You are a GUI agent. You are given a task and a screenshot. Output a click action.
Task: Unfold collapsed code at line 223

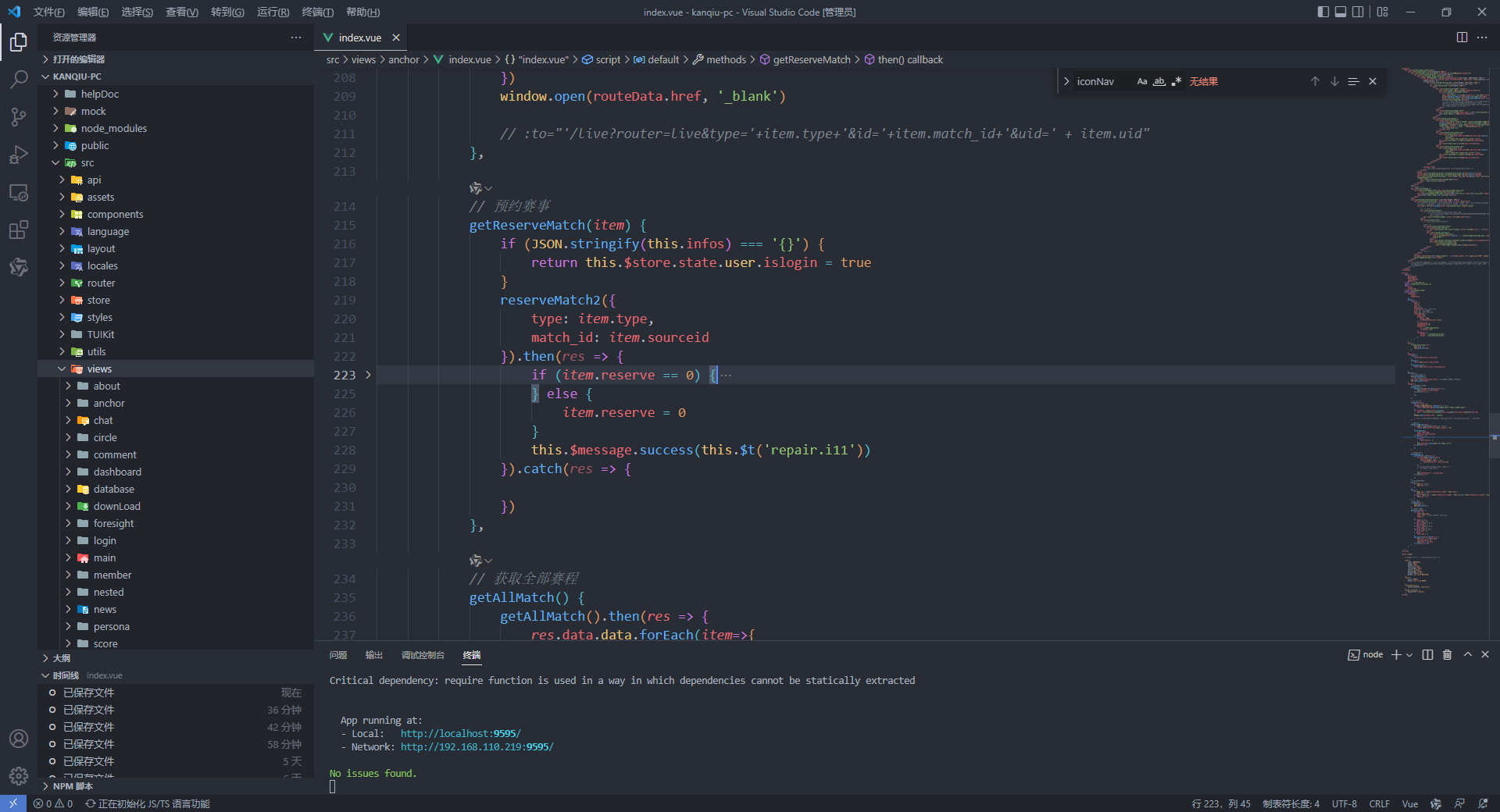tap(368, 376)
